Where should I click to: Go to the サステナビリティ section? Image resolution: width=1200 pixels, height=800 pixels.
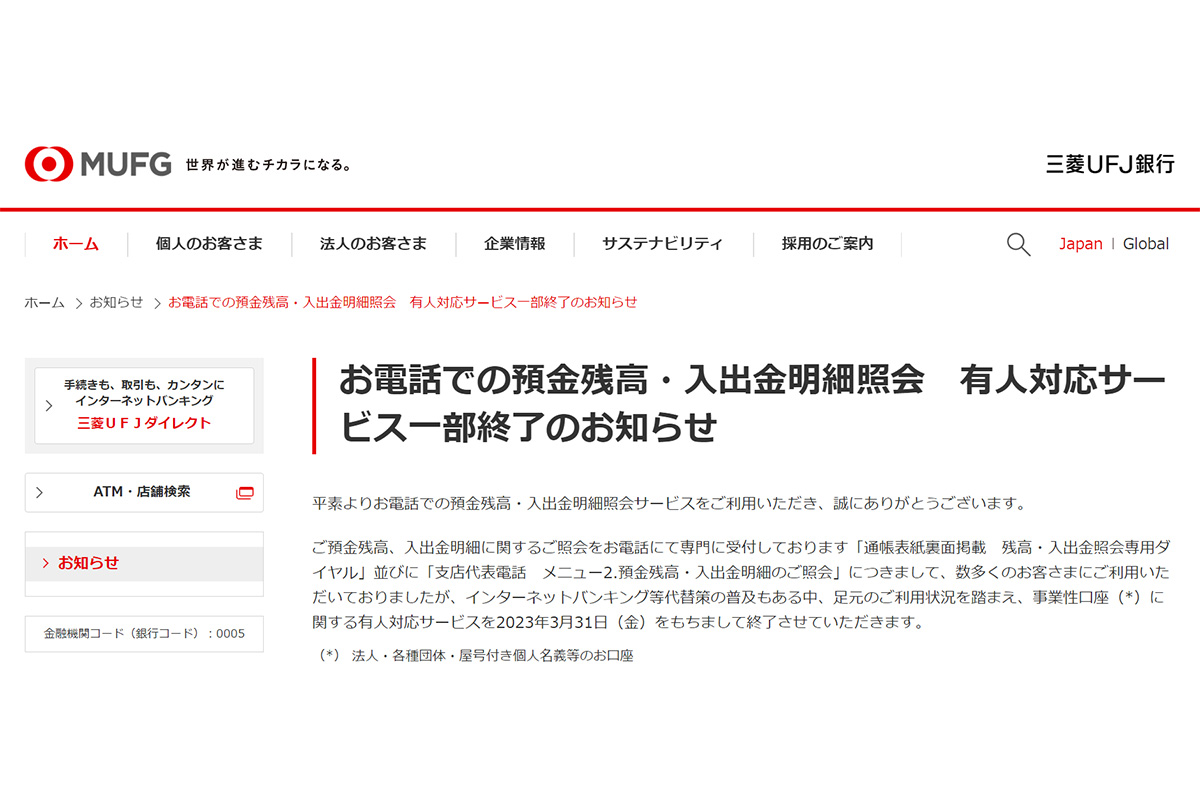662,243
